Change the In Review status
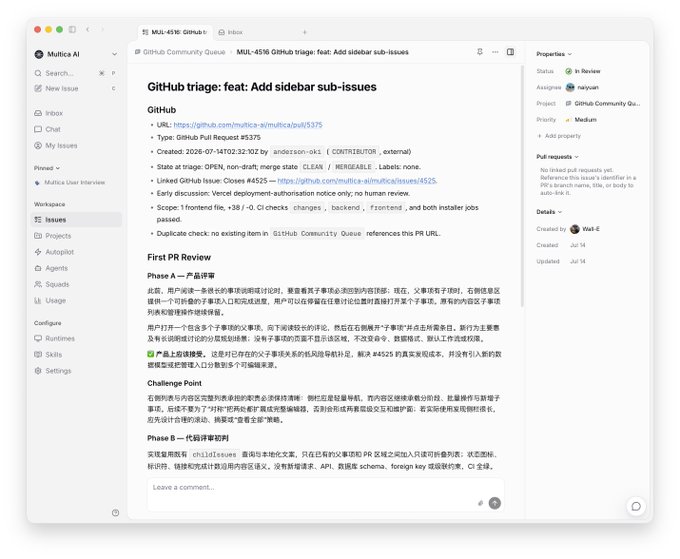The width and height of the screenshot is (680, 559). tap(583, 71)
